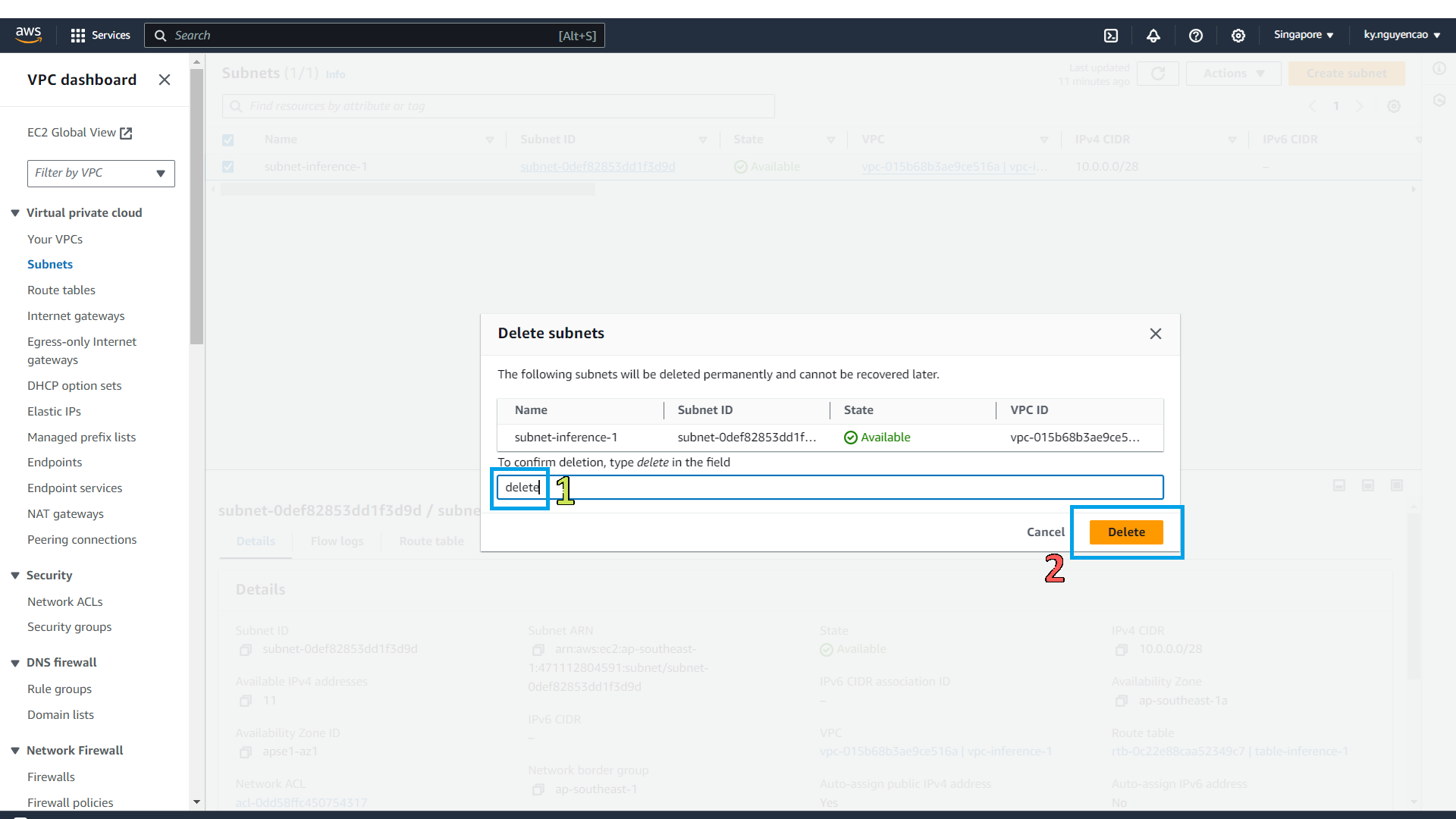Select the Flow logs tab

coord(337,540)
